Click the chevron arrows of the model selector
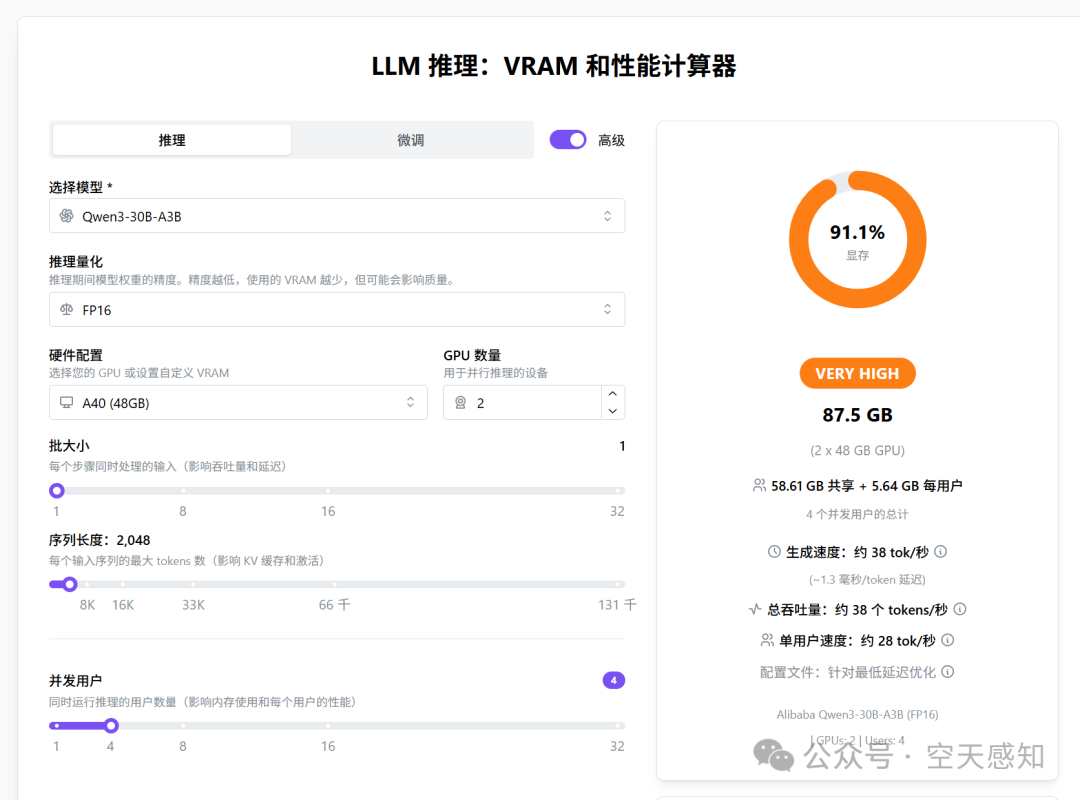1080x800 pixels. (x=607, y=216)
